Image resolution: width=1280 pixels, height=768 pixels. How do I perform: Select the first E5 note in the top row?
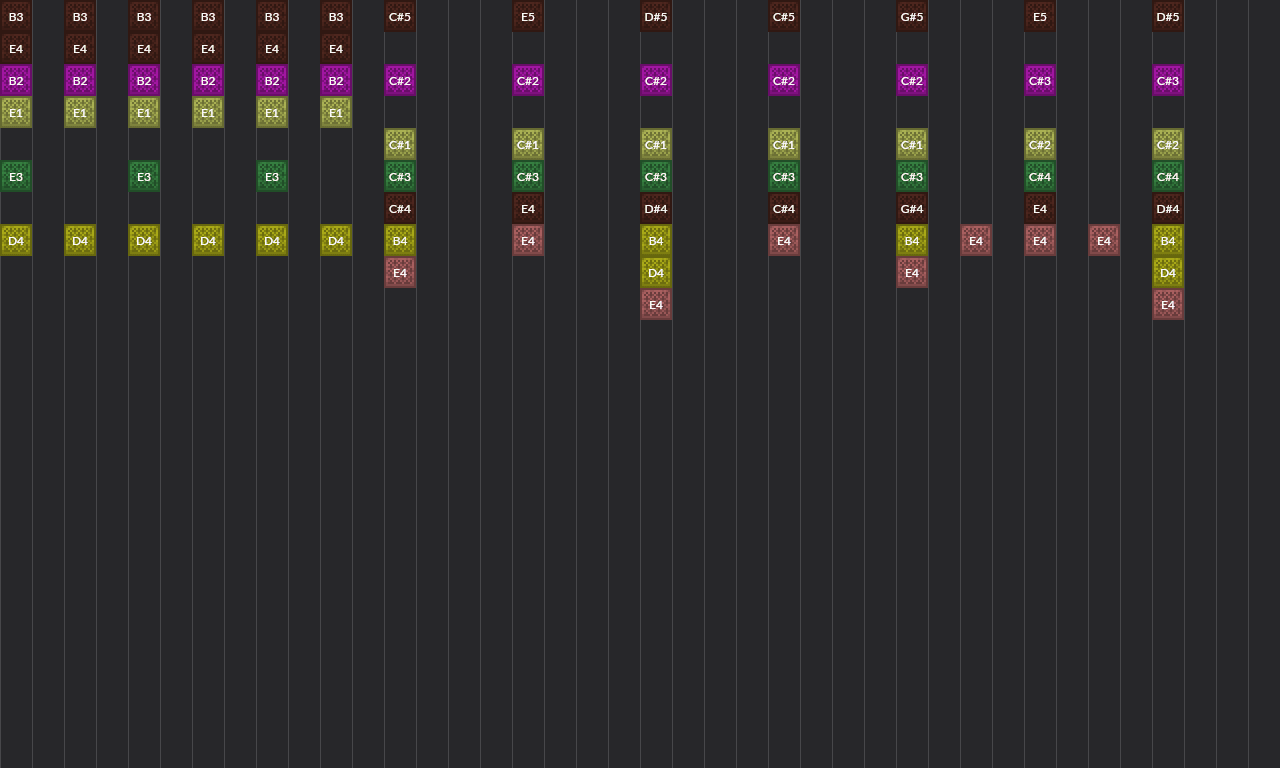(x=528, y=16)
